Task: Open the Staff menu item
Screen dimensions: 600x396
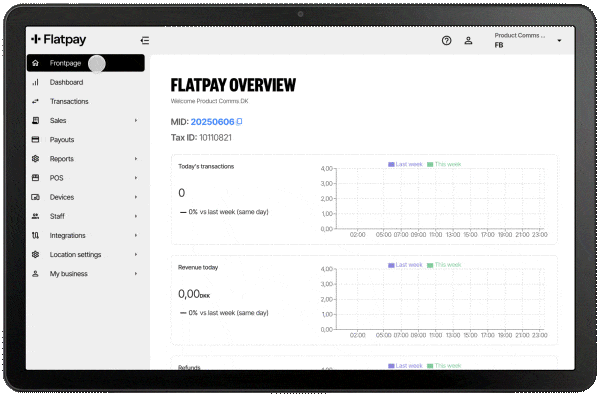Action: [86, 216]
